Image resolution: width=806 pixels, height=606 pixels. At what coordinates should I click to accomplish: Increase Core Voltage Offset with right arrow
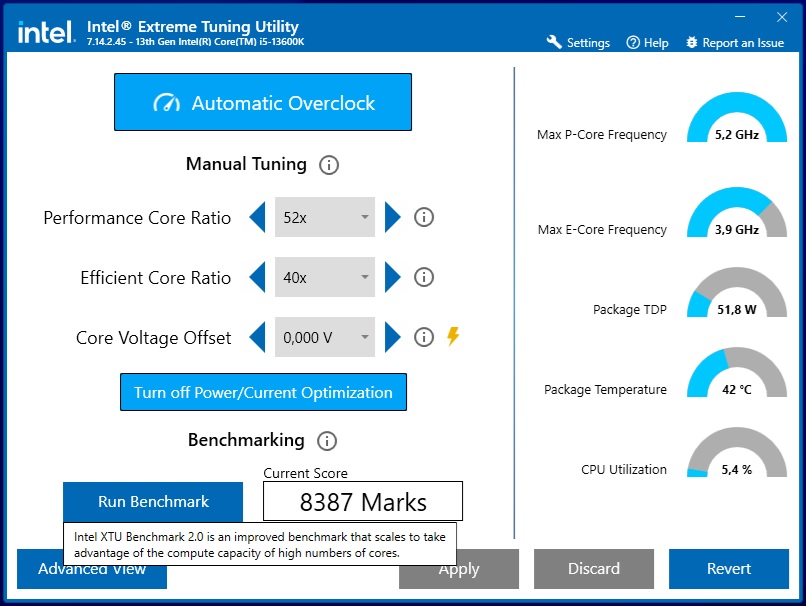coord(392,337)
